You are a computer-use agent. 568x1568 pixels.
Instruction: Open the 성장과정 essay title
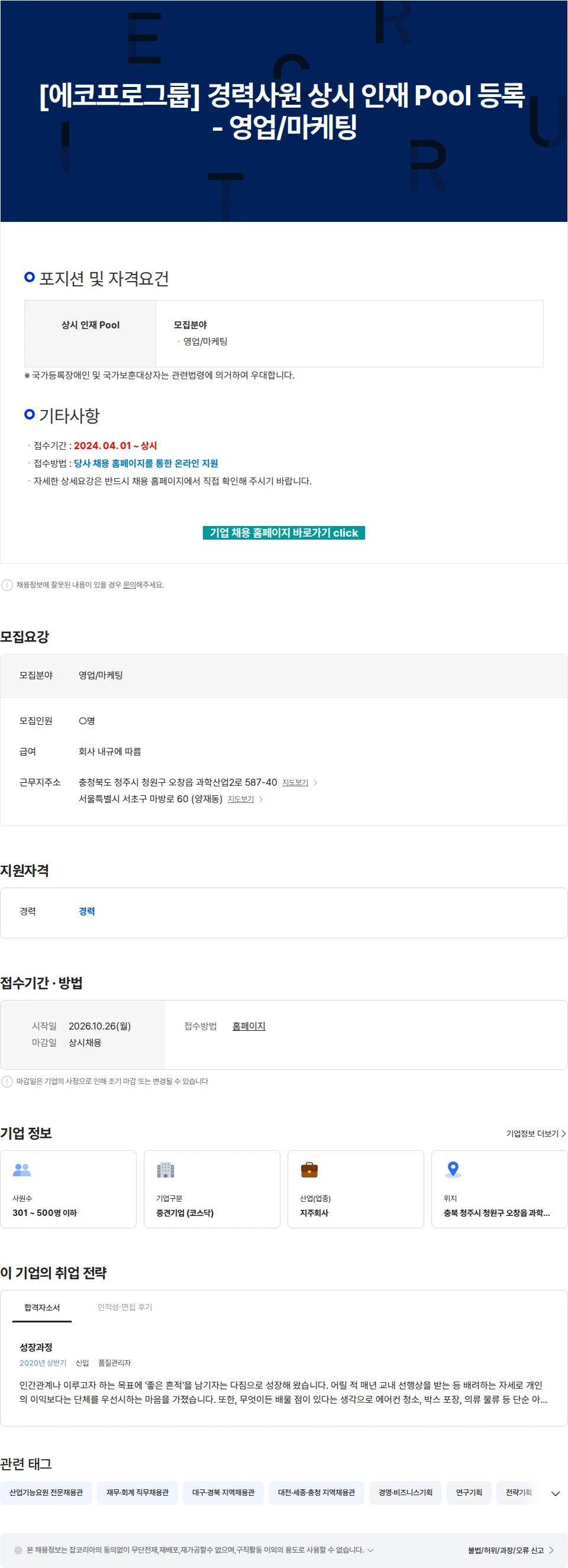[36, 1347]
